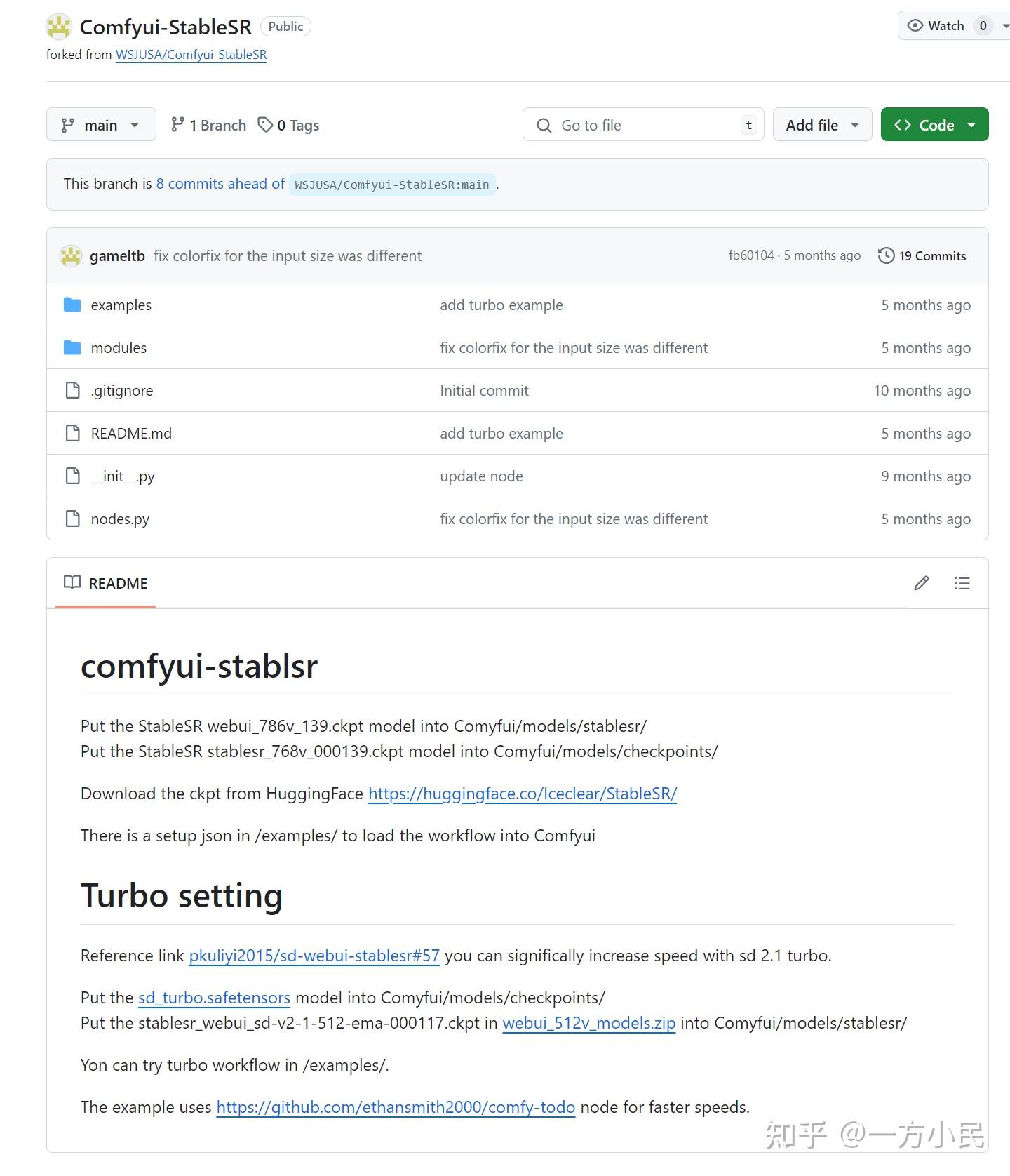Open the 0 Tags page
Viewport: 1010px width, 1176px height.
point(289,125)
